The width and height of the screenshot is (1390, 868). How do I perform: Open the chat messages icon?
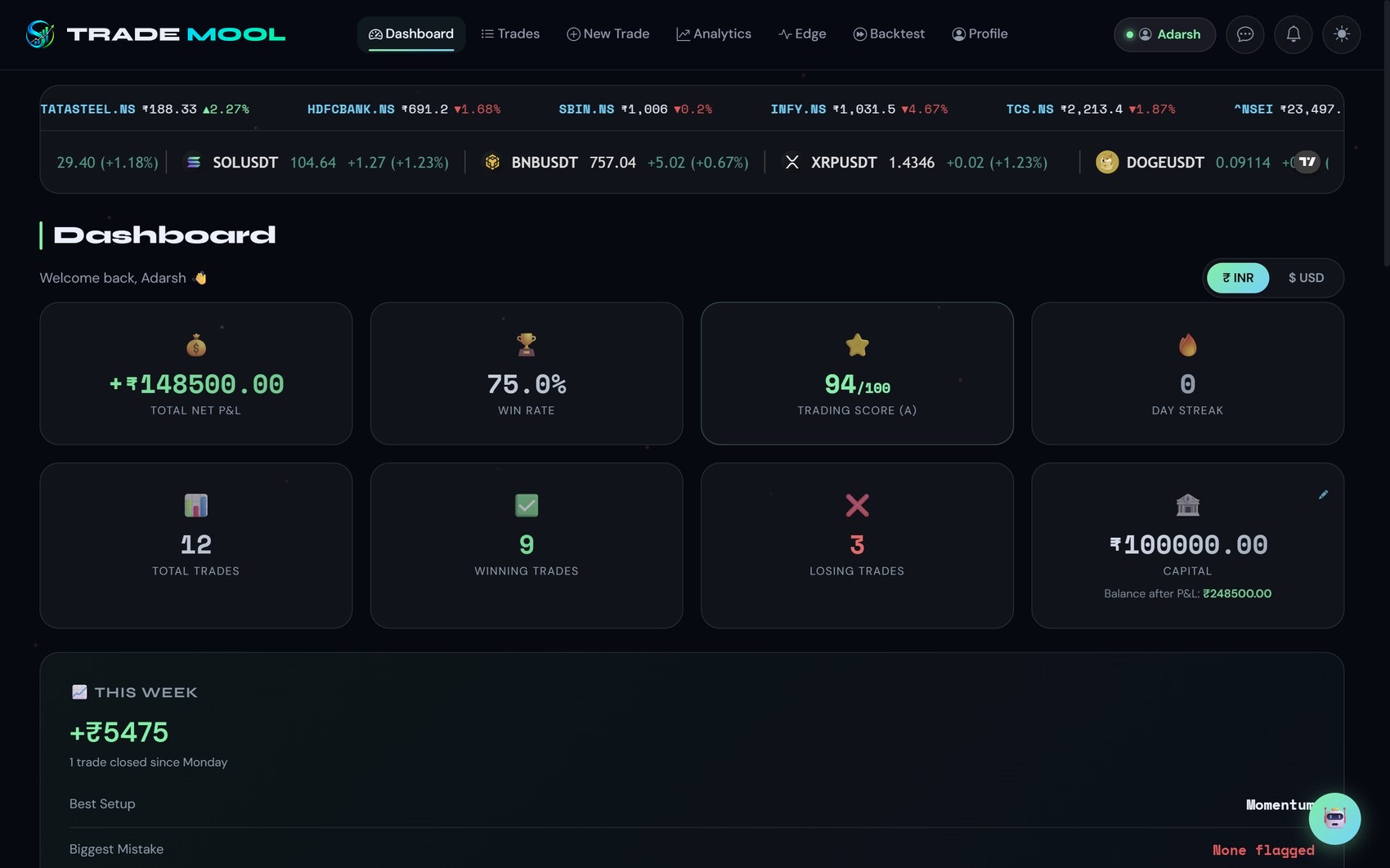pyautogui.click(x=1245, y=34)
